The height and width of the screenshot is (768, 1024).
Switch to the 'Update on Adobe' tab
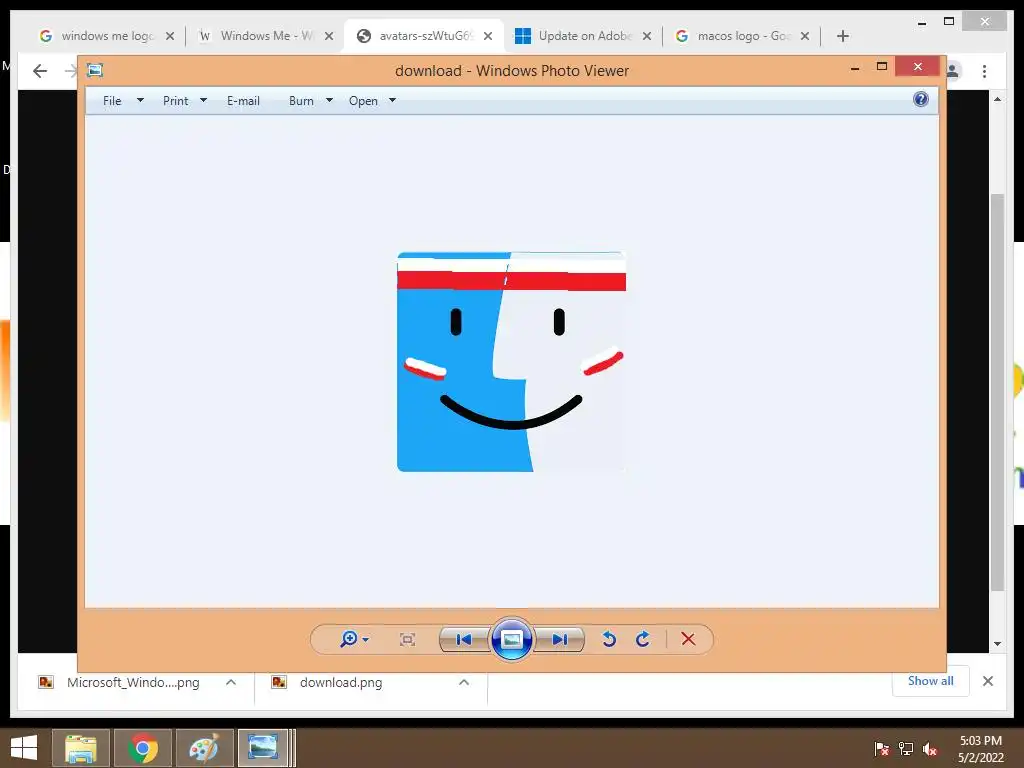pyautogui.click(x=584, y=36)
